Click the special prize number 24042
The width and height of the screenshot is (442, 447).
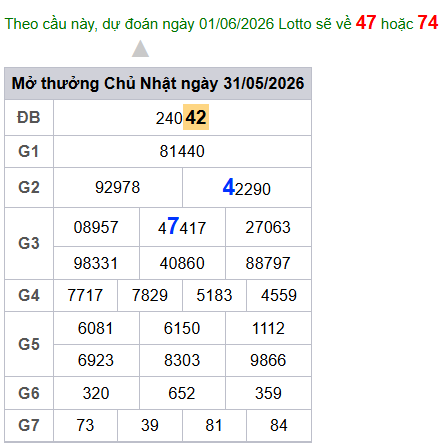[182, 118]
